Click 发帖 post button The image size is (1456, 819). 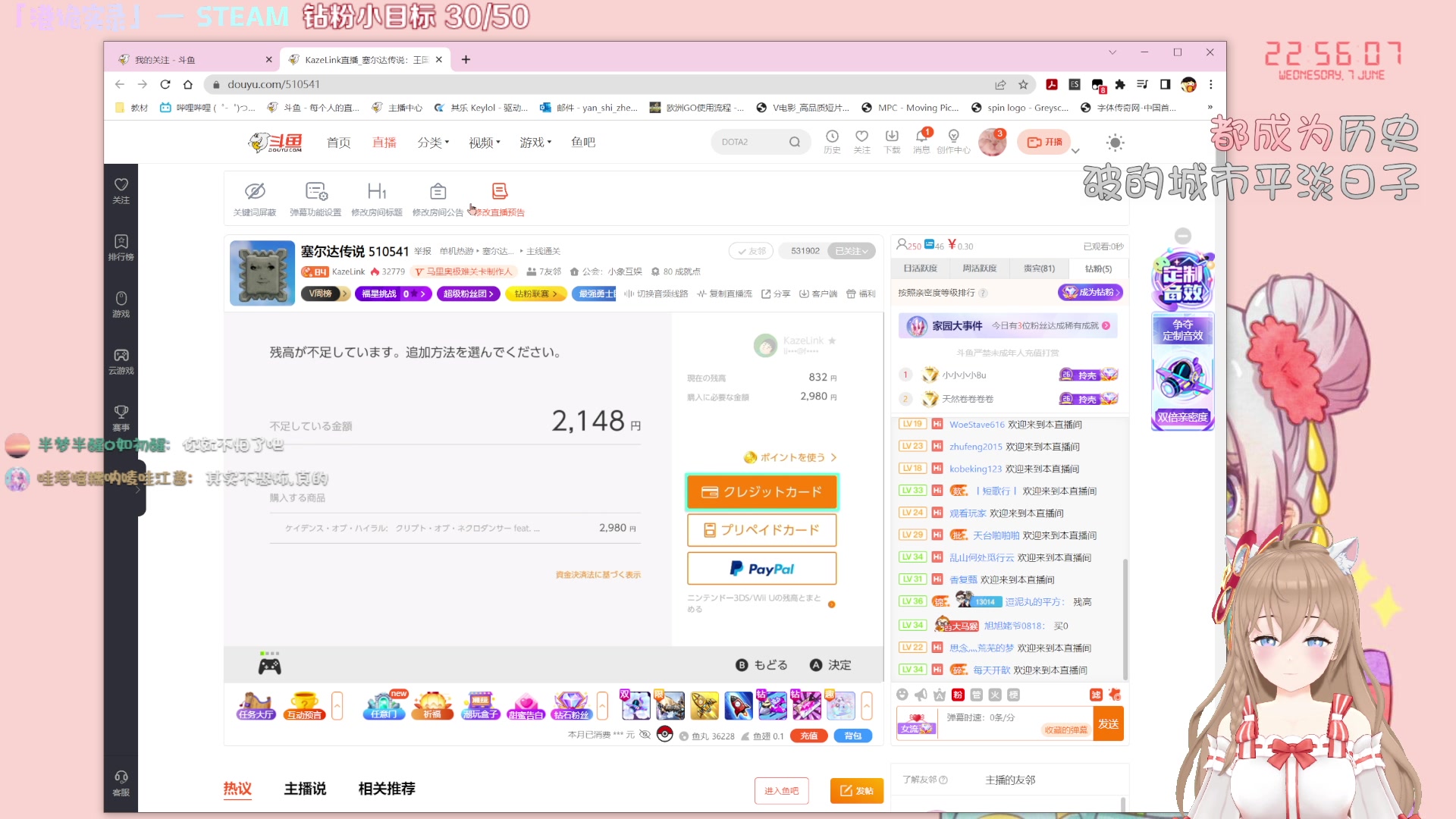(x=857, y=791)
